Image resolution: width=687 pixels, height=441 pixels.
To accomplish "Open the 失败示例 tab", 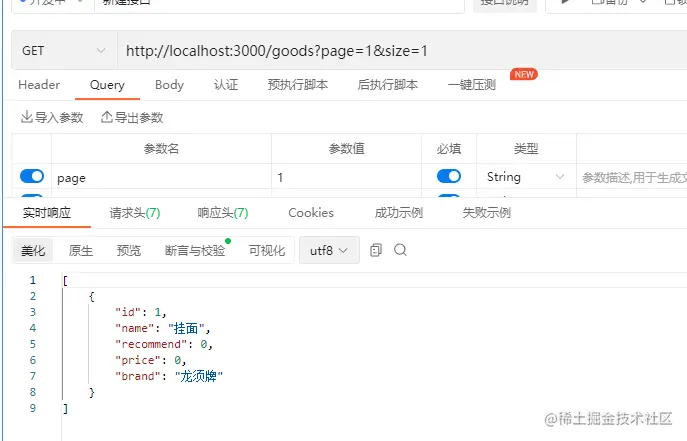I will [487, 213].
